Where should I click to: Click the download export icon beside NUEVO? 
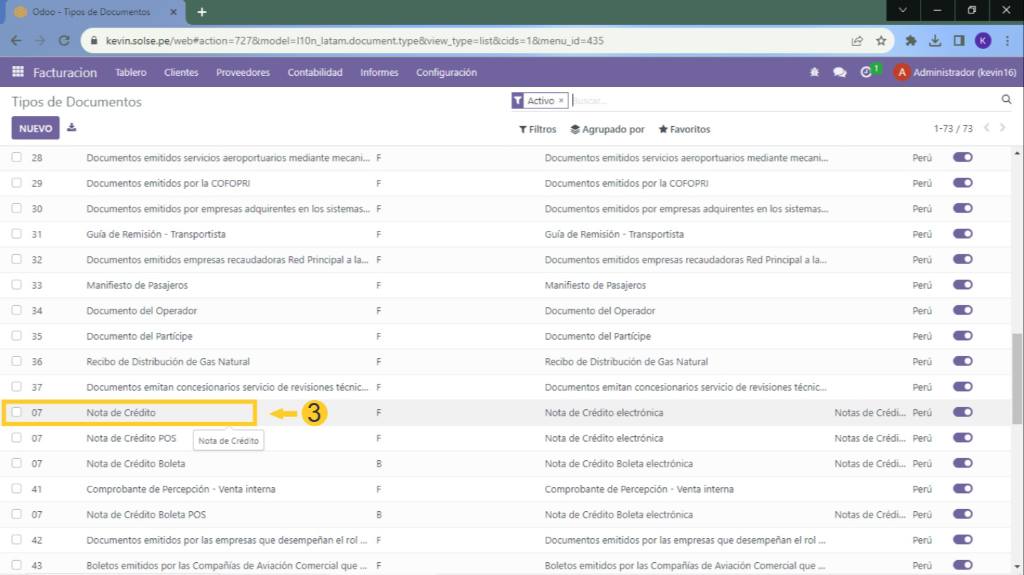tap(72, 128)
